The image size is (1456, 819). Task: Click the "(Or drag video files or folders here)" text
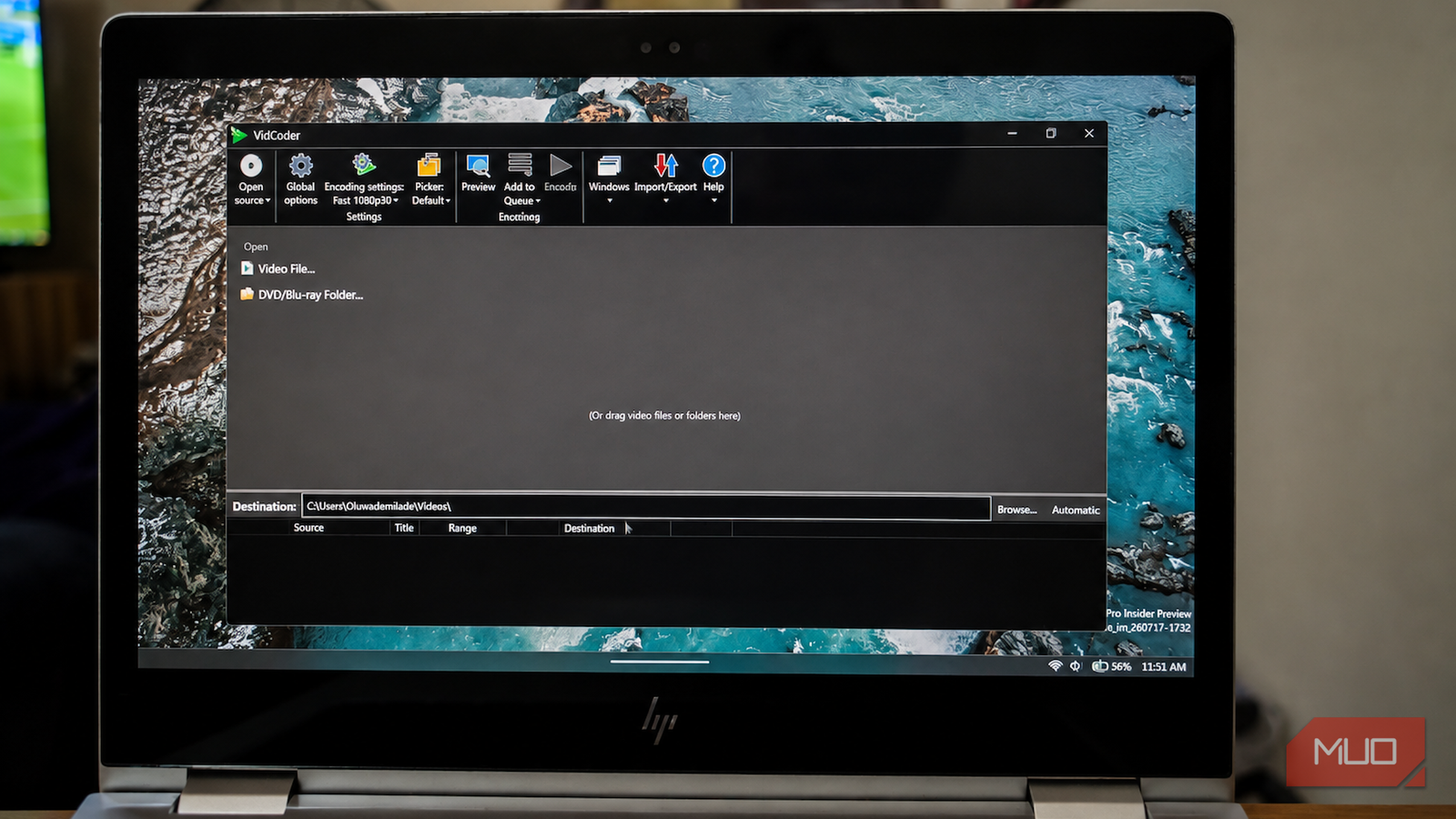pos(664,416)
